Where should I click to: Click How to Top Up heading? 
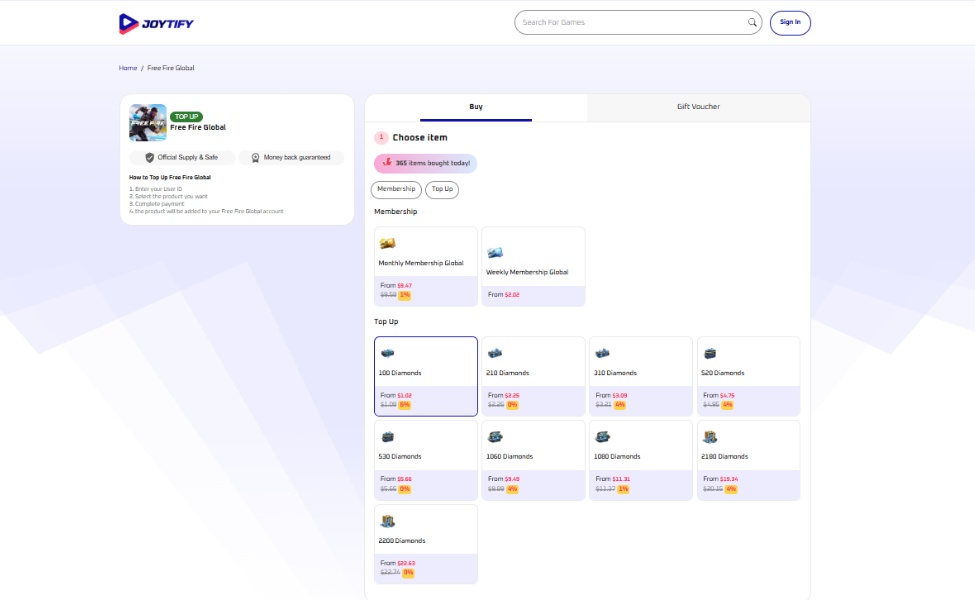tap(170, 177)
